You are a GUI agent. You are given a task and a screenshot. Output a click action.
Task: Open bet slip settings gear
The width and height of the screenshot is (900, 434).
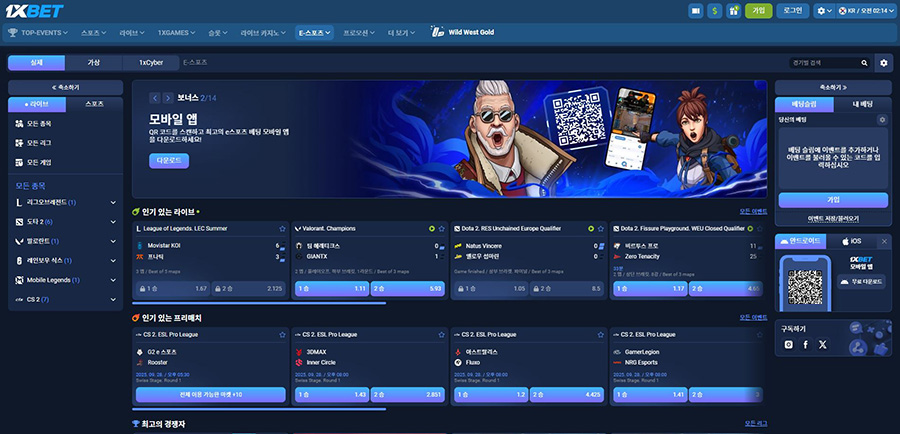click(882, 119)
